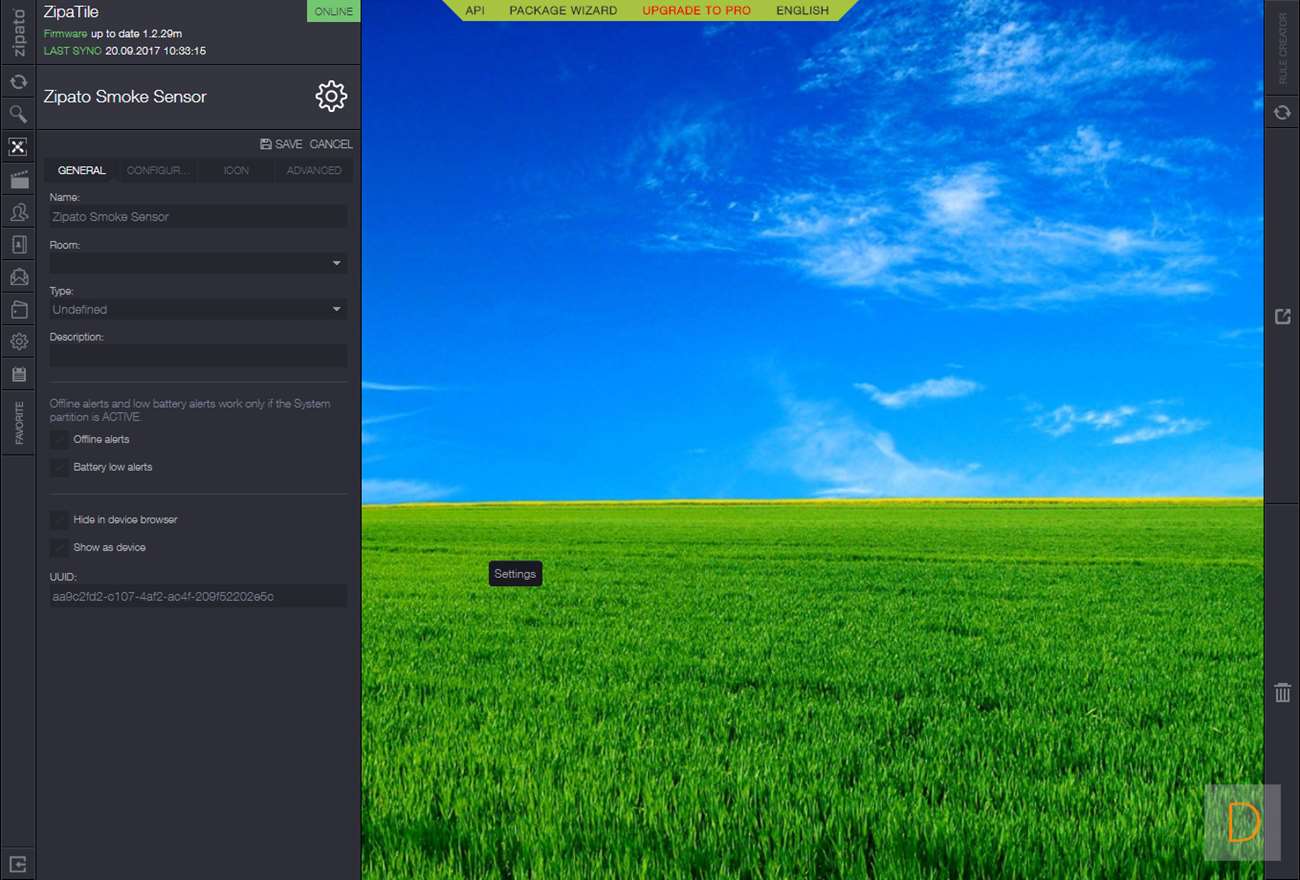Click the synchronize icon in left sidebar
This screenshot has width=1300, height=880.
click(x=18, y=82)
